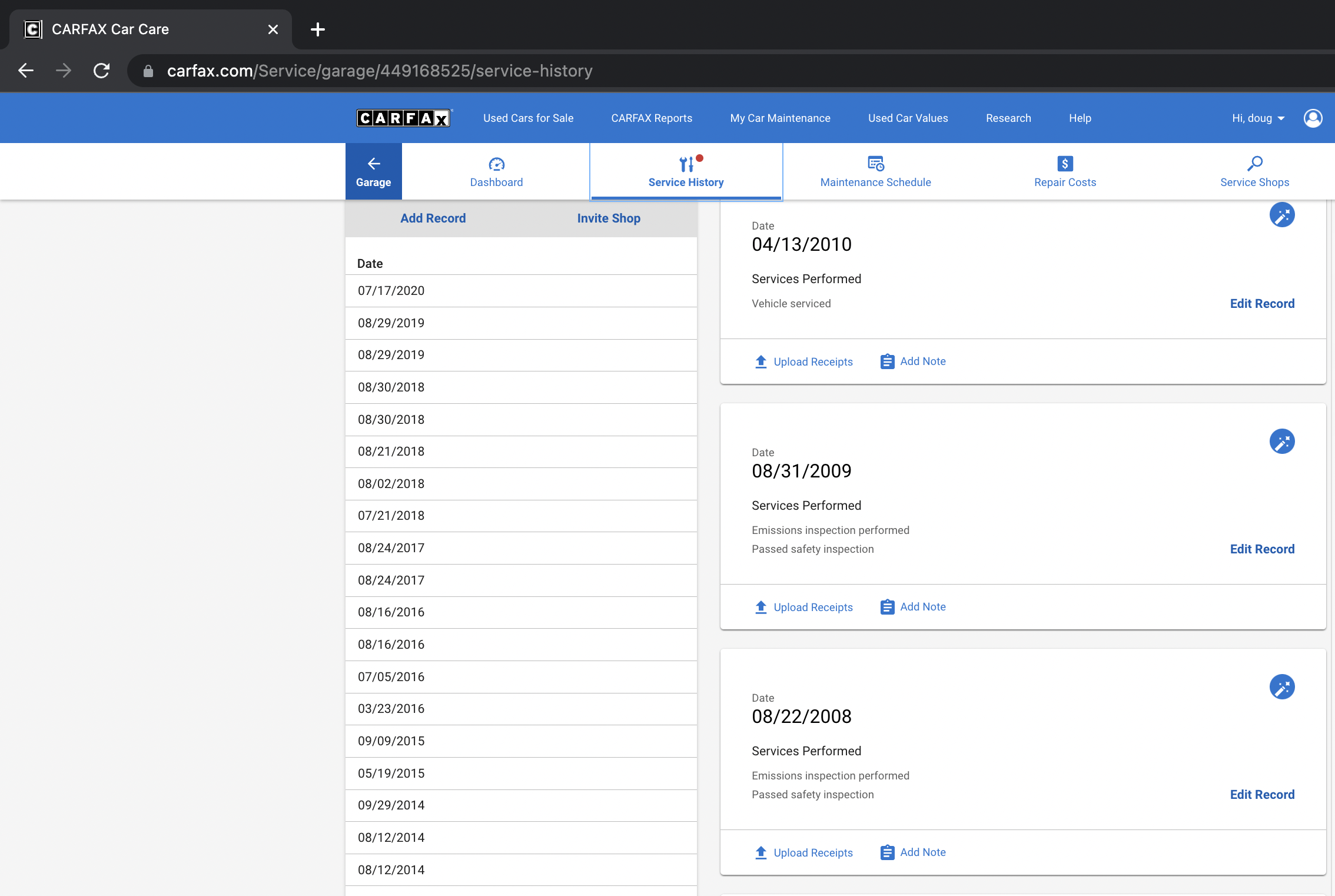Expand the Hi, doug account dropdown
Viewport: 1335px width, 896px height.
1258,118
